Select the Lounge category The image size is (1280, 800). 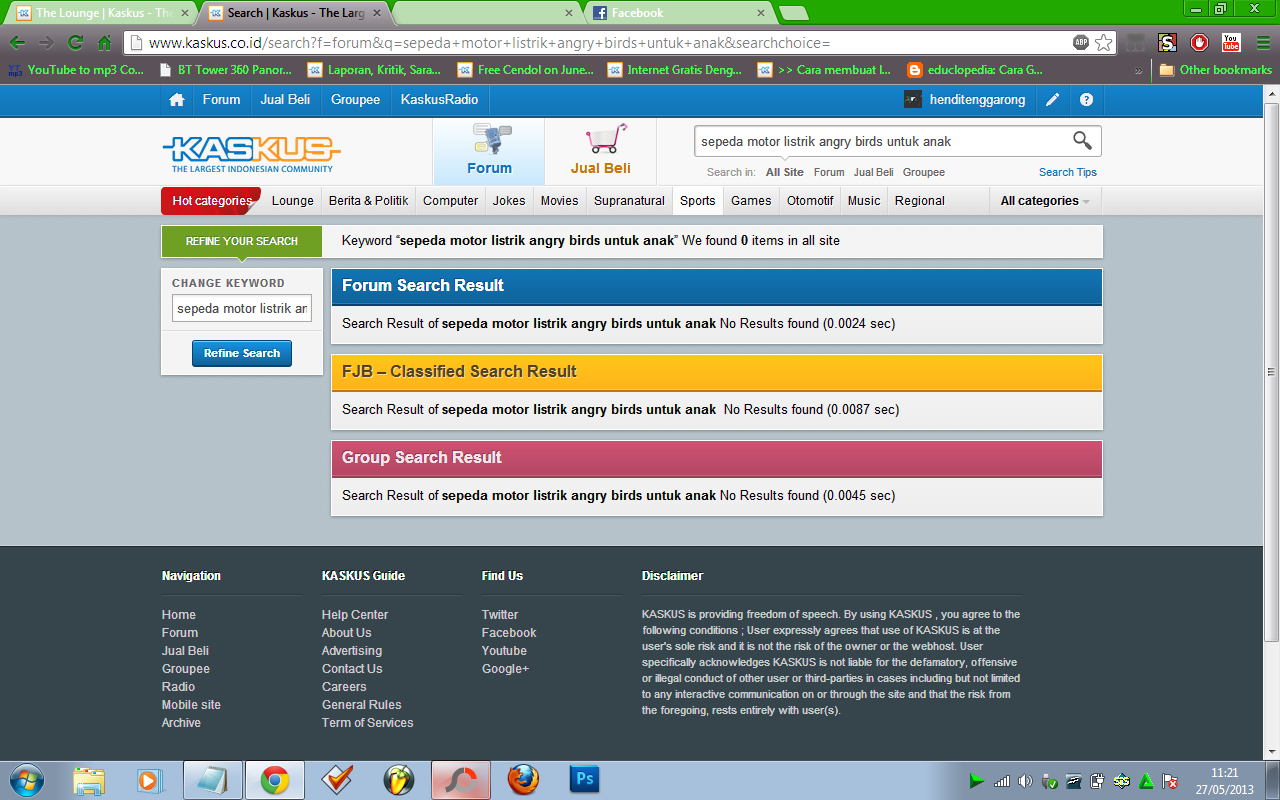pos(292,201)
